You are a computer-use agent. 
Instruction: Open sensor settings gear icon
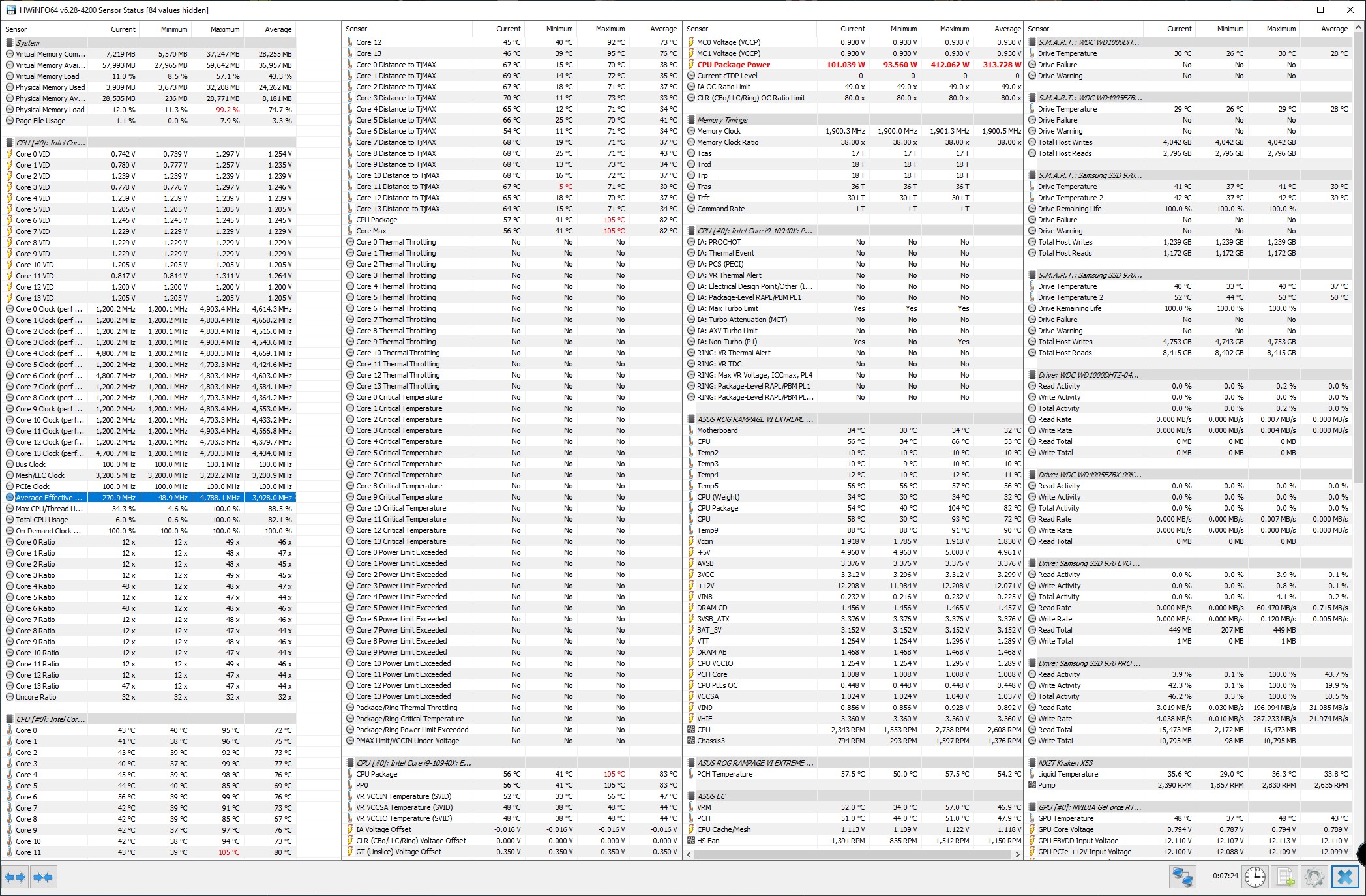1314,876
